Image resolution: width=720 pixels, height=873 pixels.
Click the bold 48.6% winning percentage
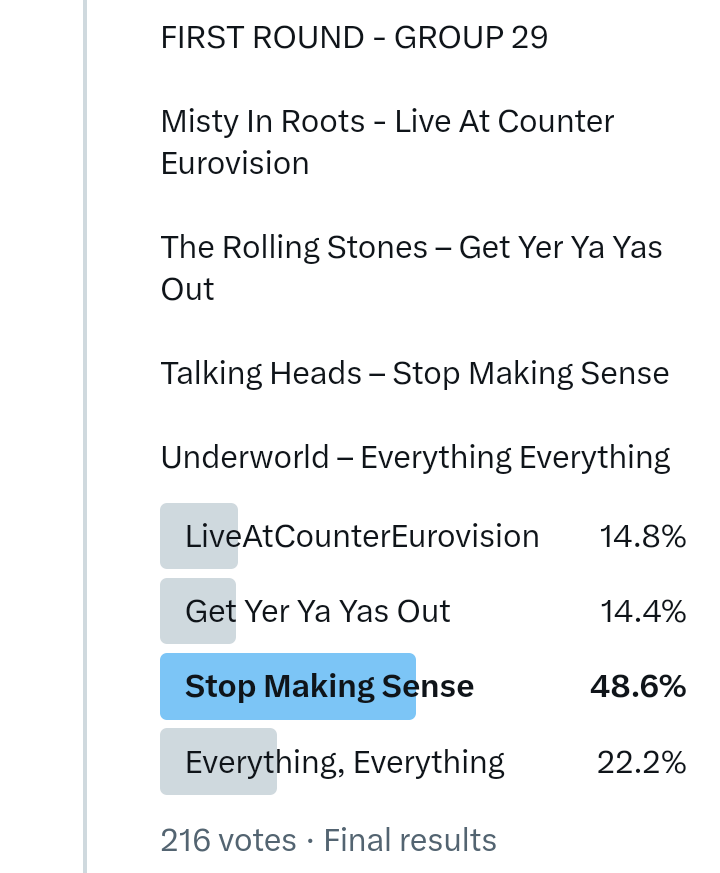click(x=638, y=686)
